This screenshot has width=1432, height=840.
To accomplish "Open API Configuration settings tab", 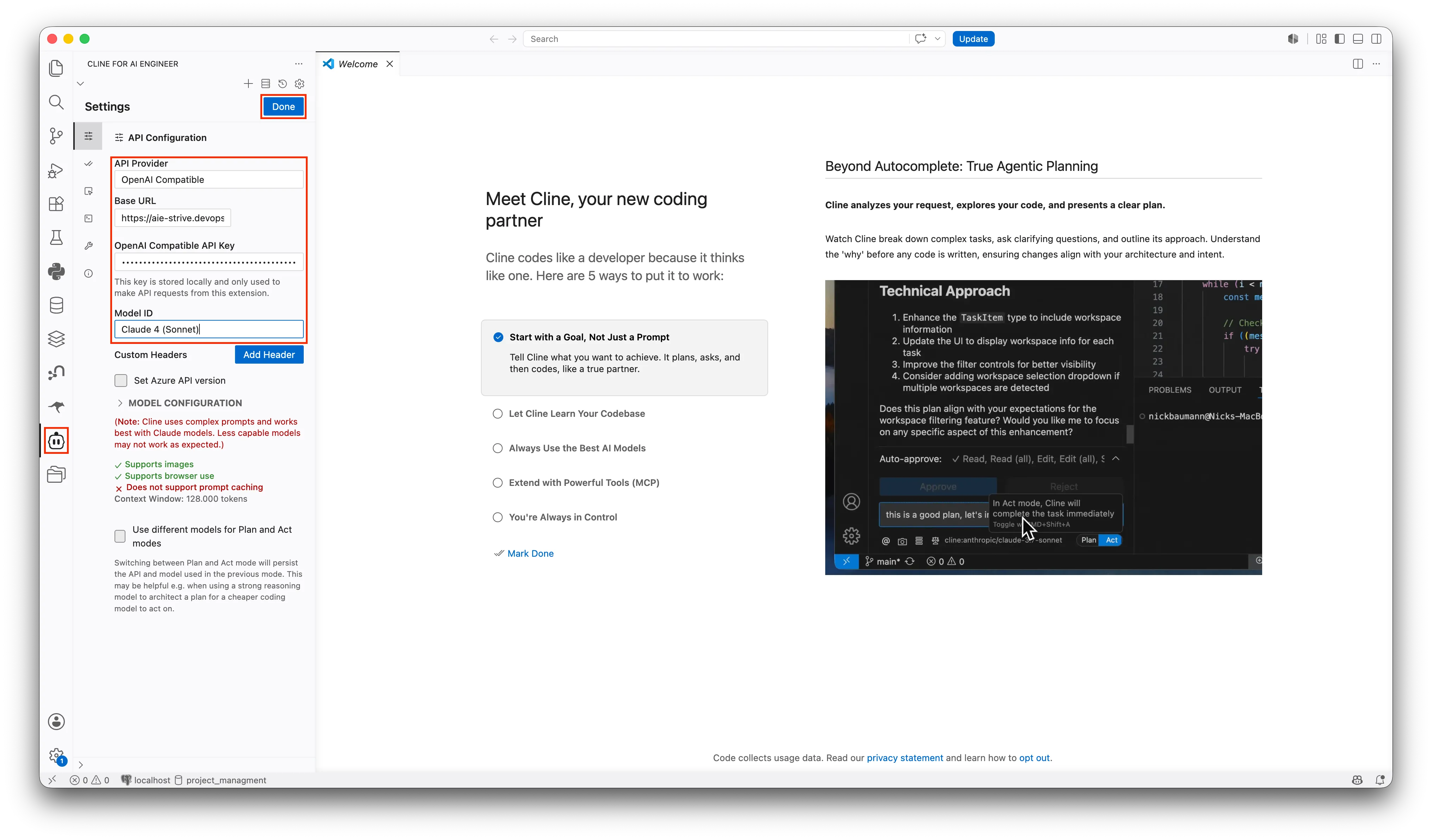I will pyautogui.click(x=88, y=136).
